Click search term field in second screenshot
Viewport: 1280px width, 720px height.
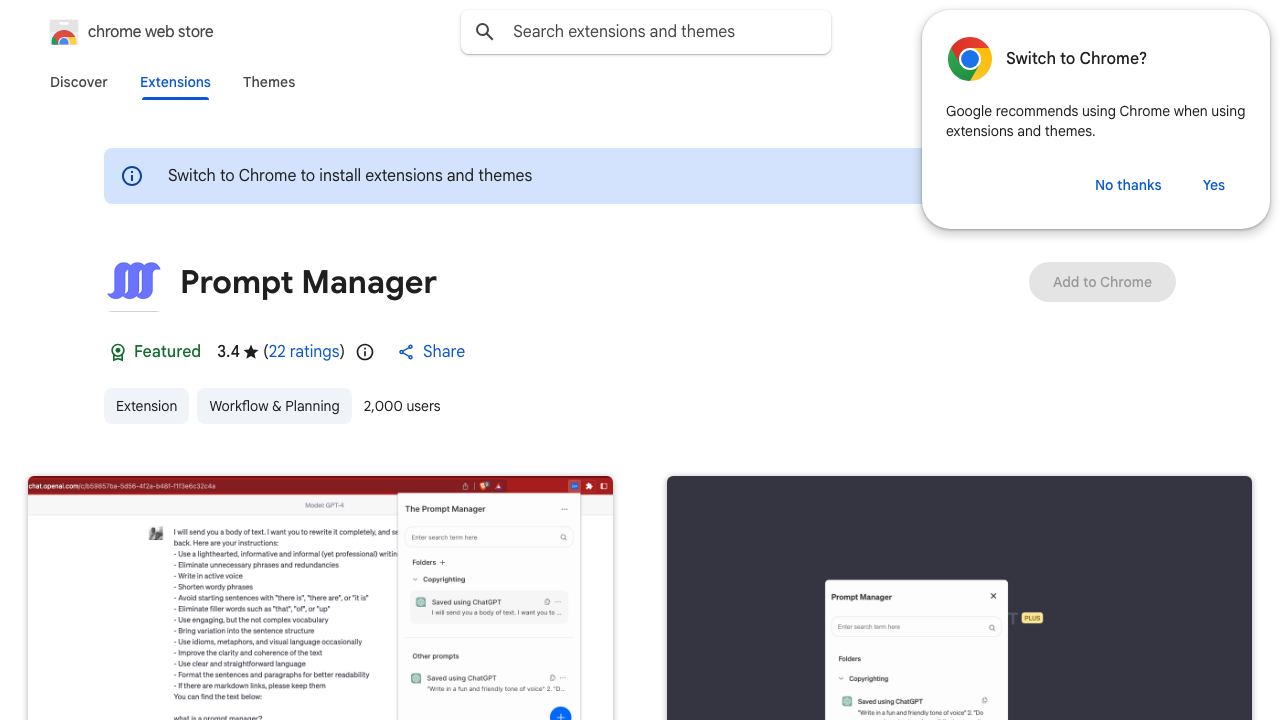point(915,627)
